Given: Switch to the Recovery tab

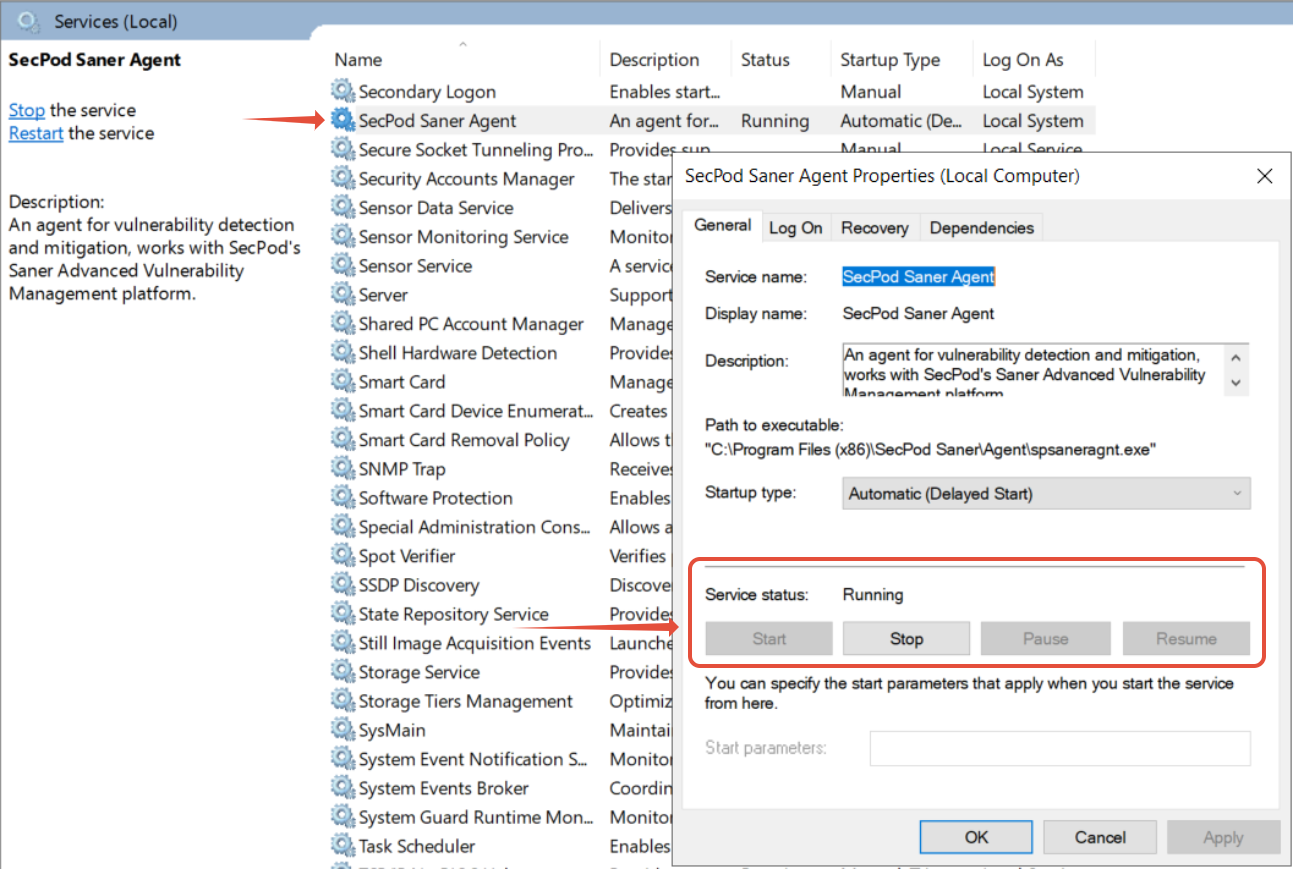Looking at the screenshot, I should (875, 228).
